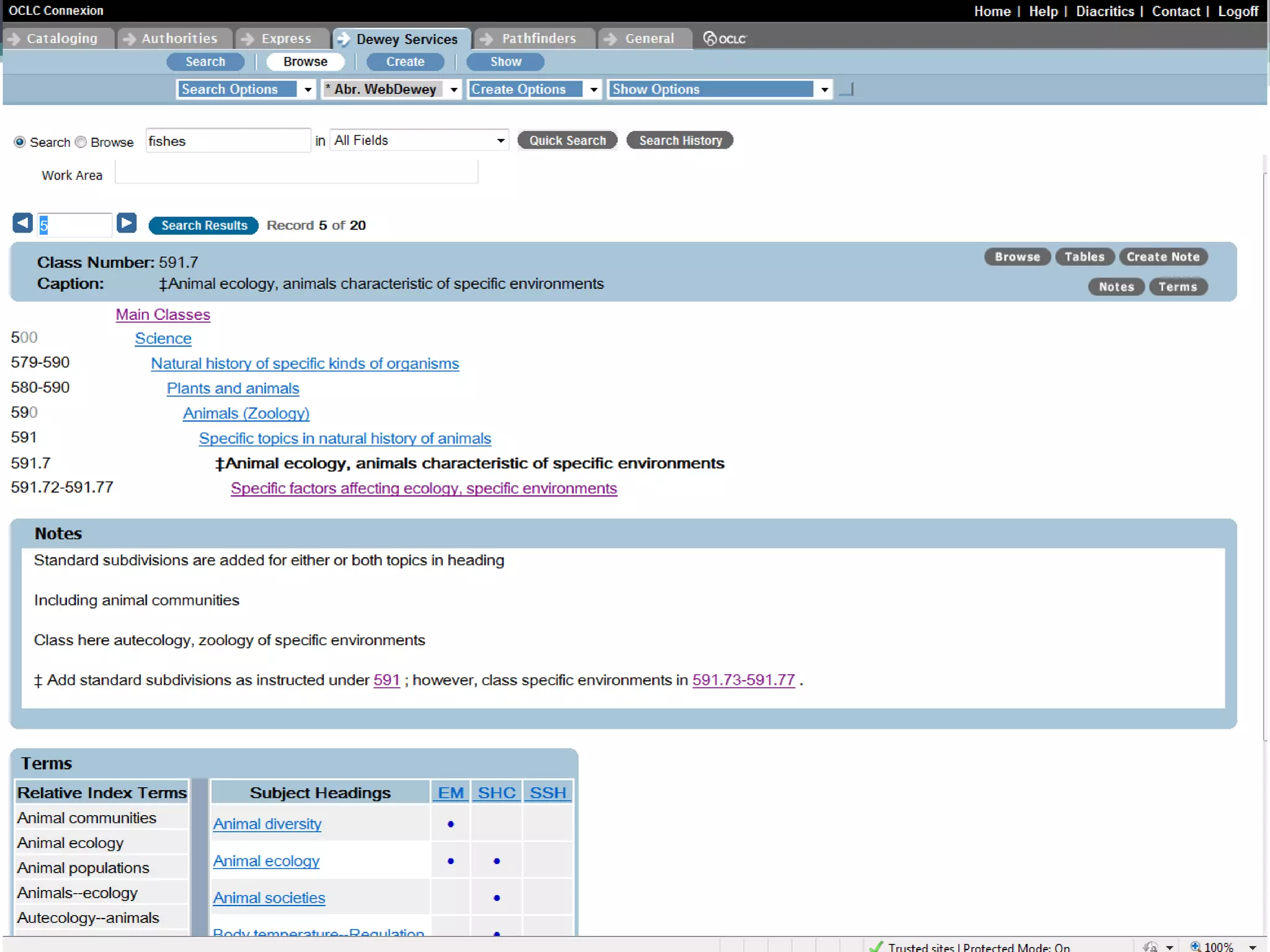Go to the previous record arrow
The image size is (1270, 952).
click(x=22, y=223)
